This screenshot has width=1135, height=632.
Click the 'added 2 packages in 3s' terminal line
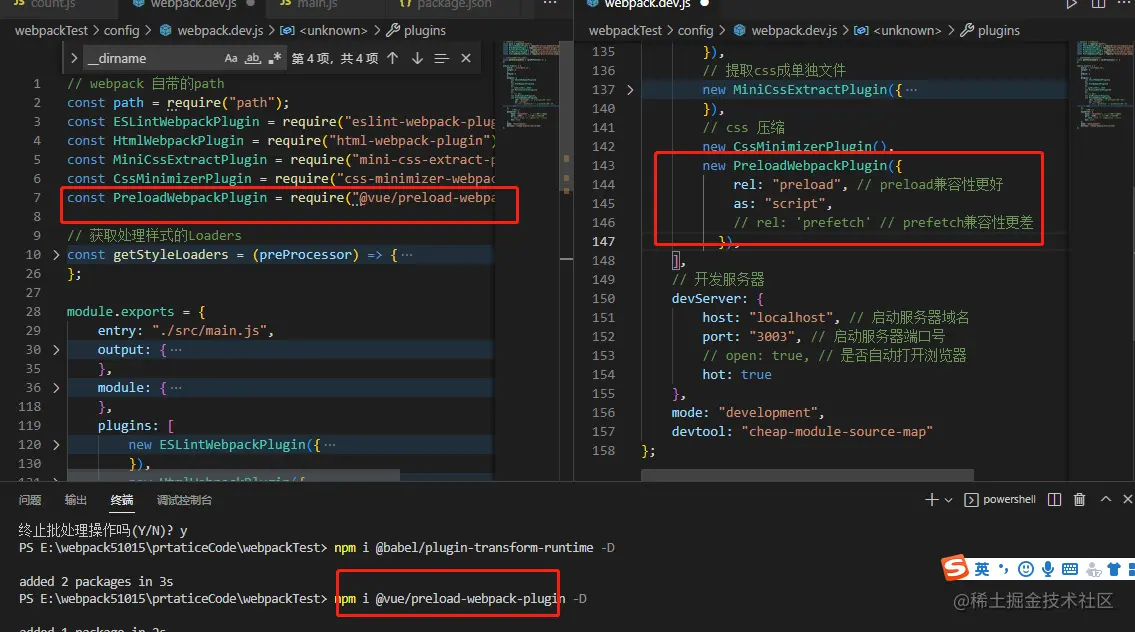pos(96,581)
